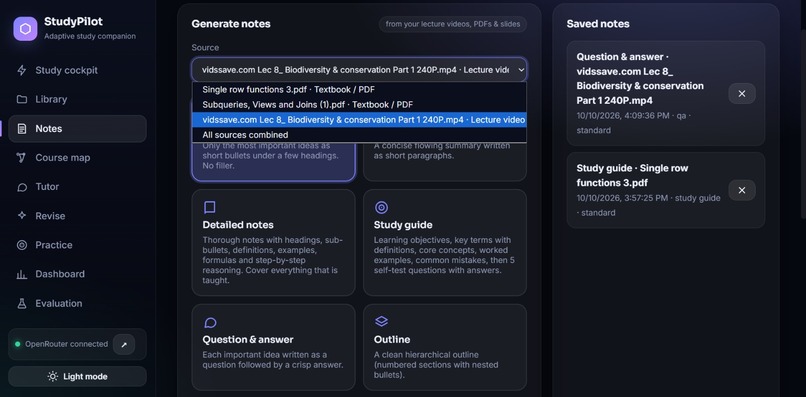Click the Question & answer bubble icon
Screen dimensions: 806x397
pos(210,322)
